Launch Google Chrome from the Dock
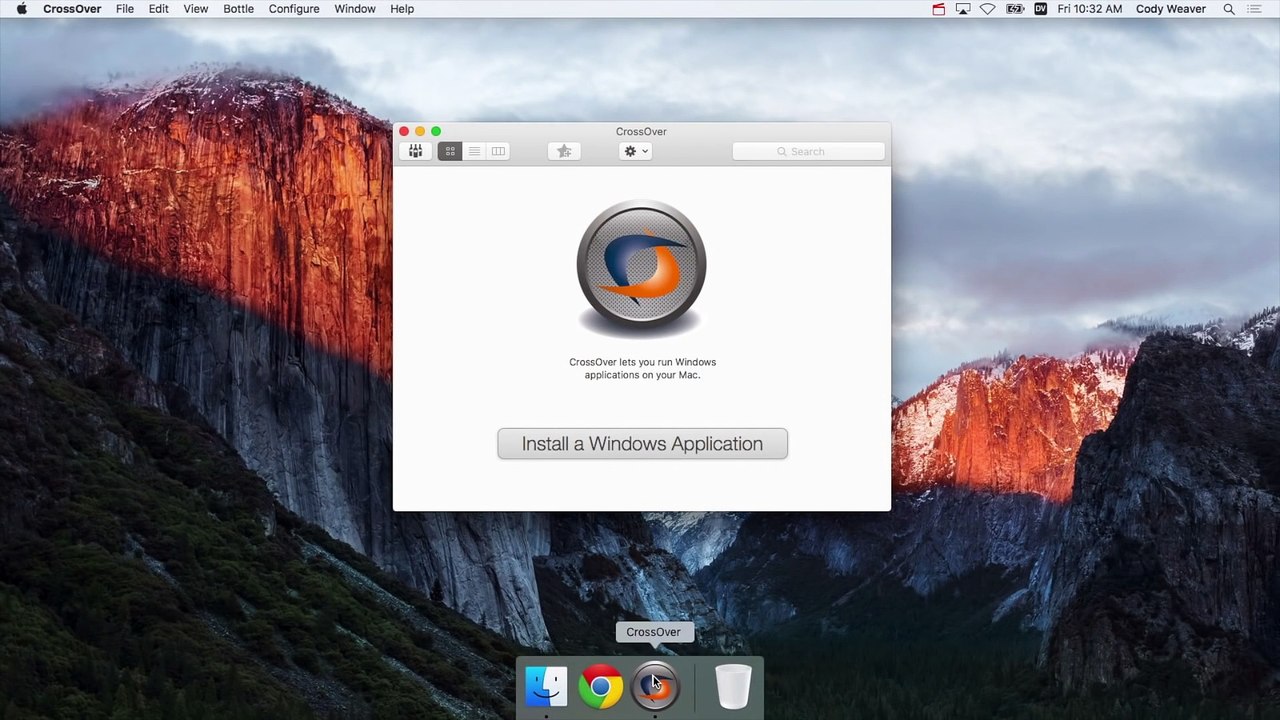 [x=600, y=687]
